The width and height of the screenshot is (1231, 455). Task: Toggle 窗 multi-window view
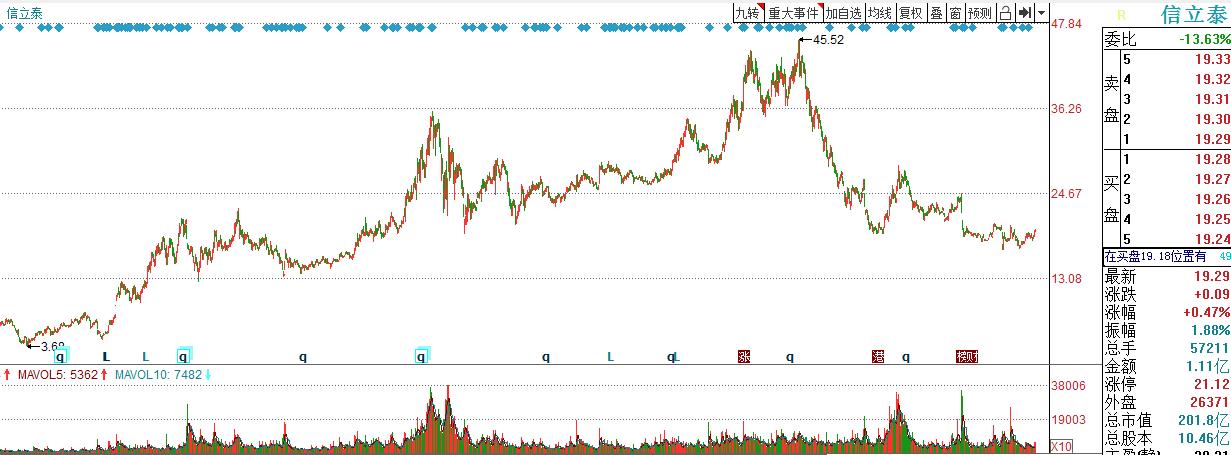956,13
